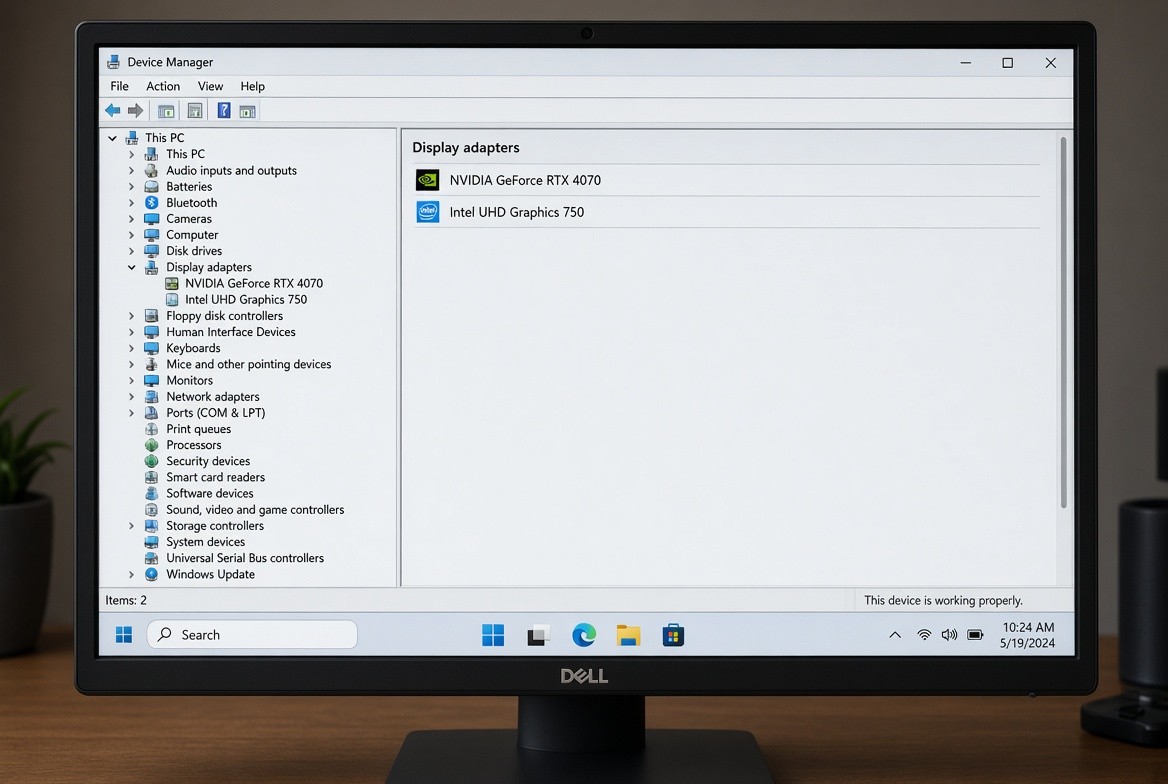Click the Security devices icon in the tree

pos(151,461)
